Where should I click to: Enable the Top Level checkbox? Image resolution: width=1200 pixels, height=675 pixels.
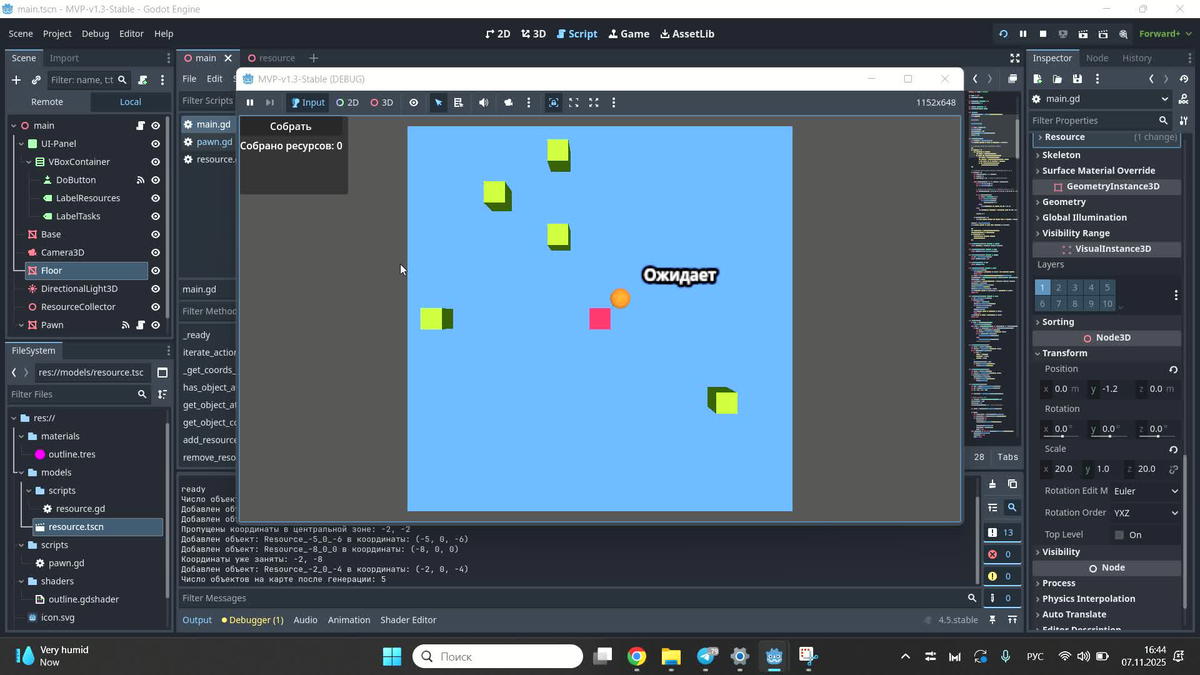[1119, 535]
